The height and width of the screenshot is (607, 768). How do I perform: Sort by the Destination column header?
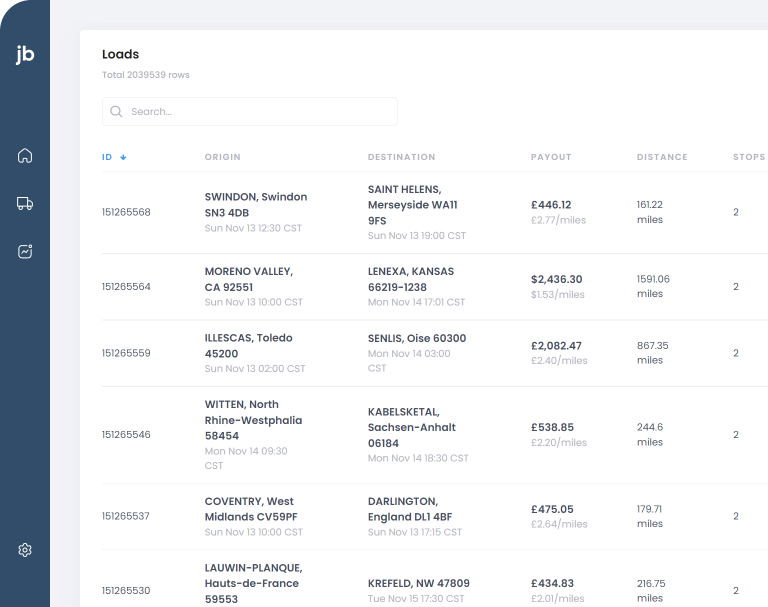point(401,157)
